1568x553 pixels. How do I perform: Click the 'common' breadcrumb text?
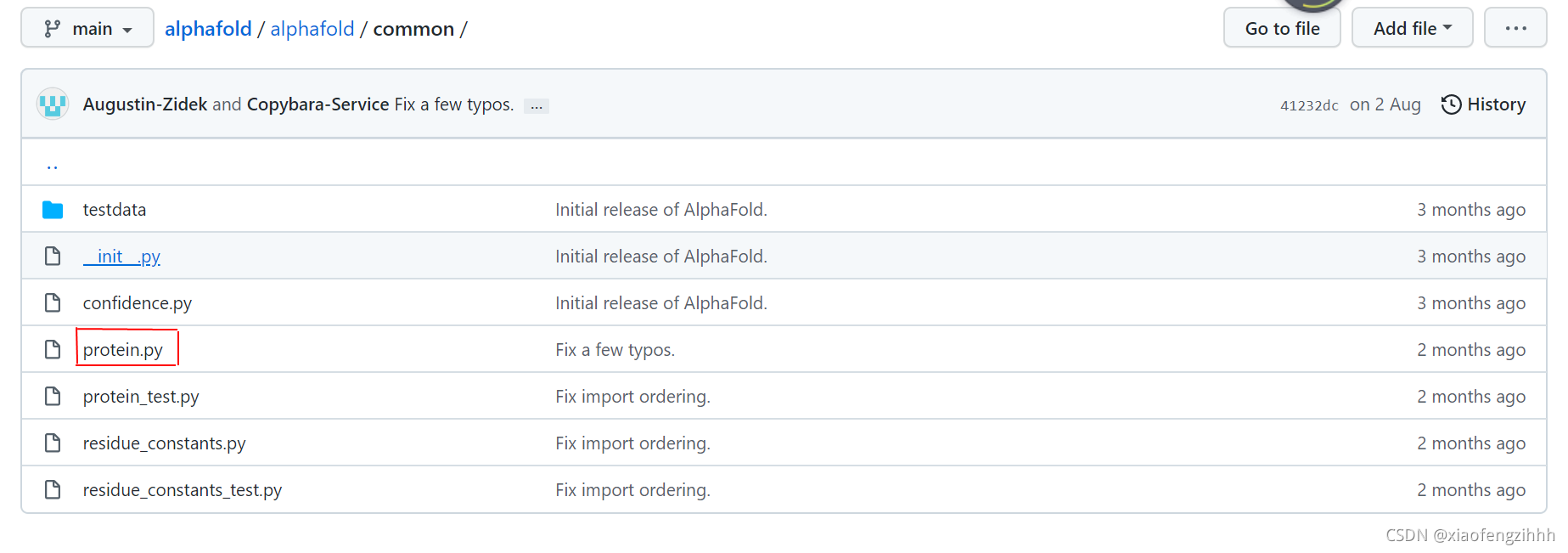tap(413, 29)
